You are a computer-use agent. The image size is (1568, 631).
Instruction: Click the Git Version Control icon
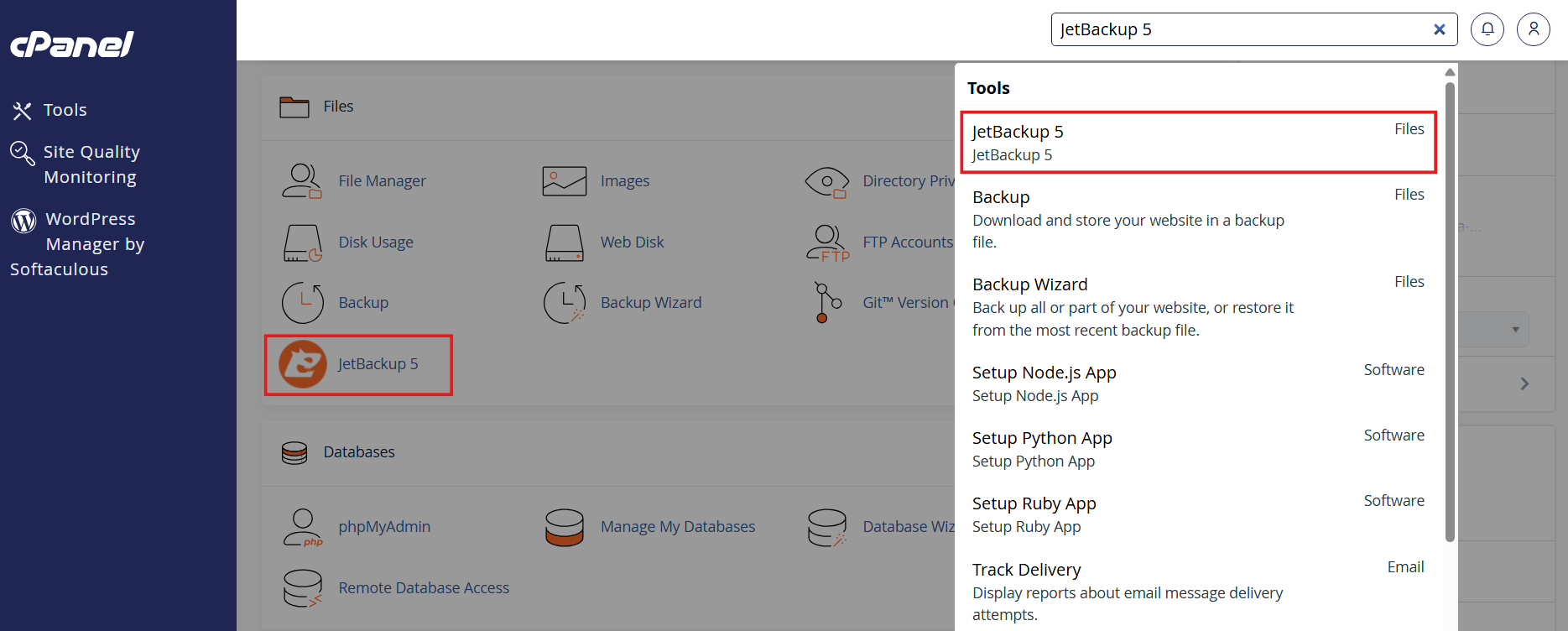point(828,303)
